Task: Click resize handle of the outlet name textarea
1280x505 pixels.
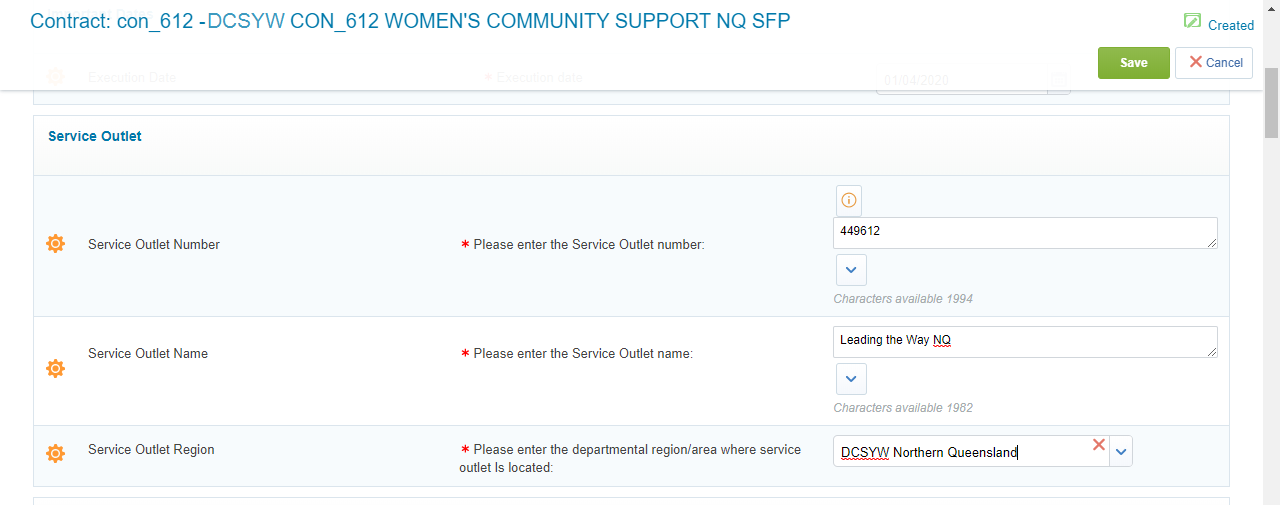Action: click(x=1213, y=352)
